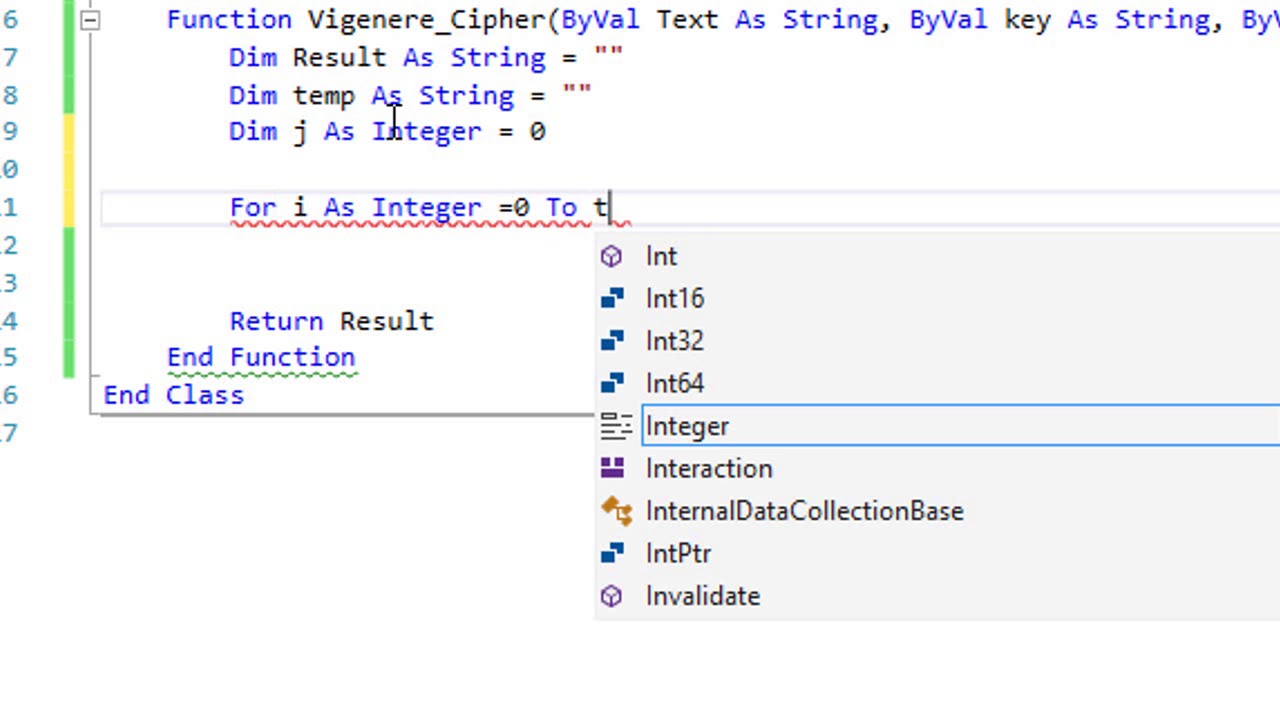Place cursor on Return Result line
The height and width of the screenshot is (720, 1280).
click(x=332, y=321)
